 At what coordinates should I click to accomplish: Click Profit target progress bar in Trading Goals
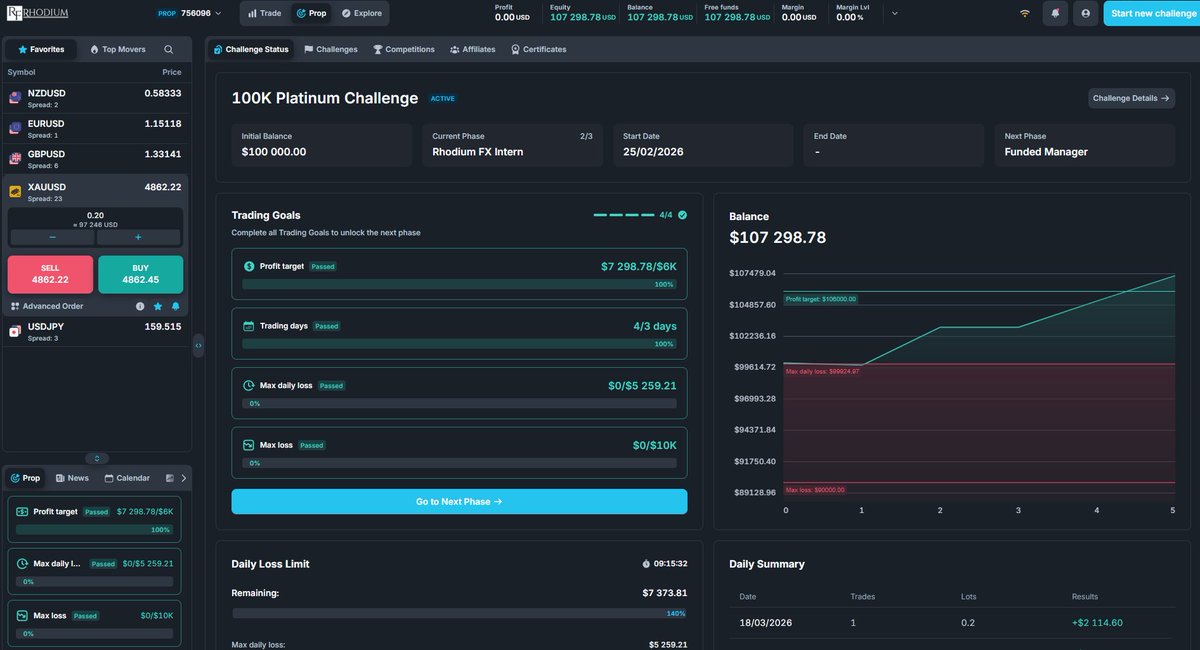(x=459, y=285)
